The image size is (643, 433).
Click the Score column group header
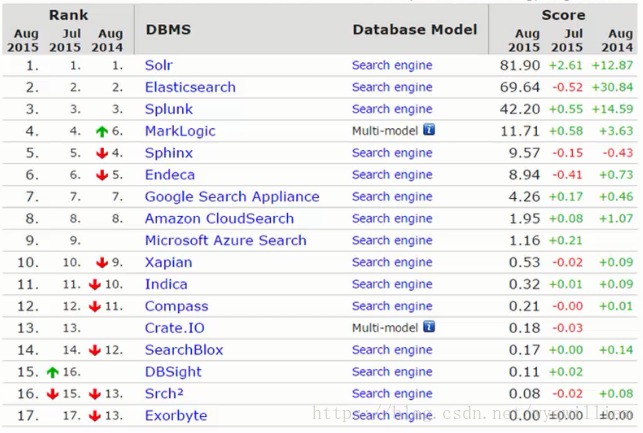tap(563, 15)
